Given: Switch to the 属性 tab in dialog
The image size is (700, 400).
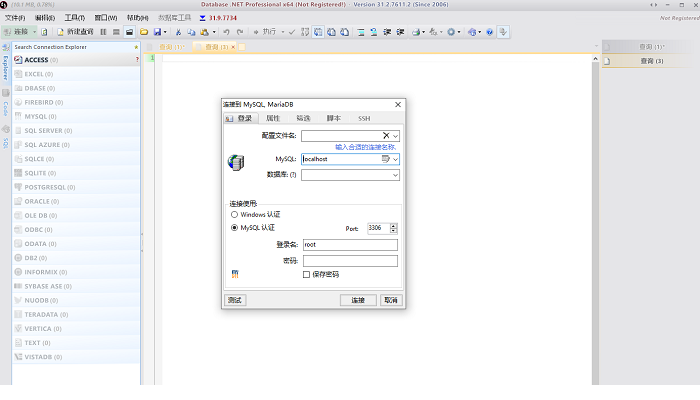Looking at the screenshot, I should [x=273, y=118].
